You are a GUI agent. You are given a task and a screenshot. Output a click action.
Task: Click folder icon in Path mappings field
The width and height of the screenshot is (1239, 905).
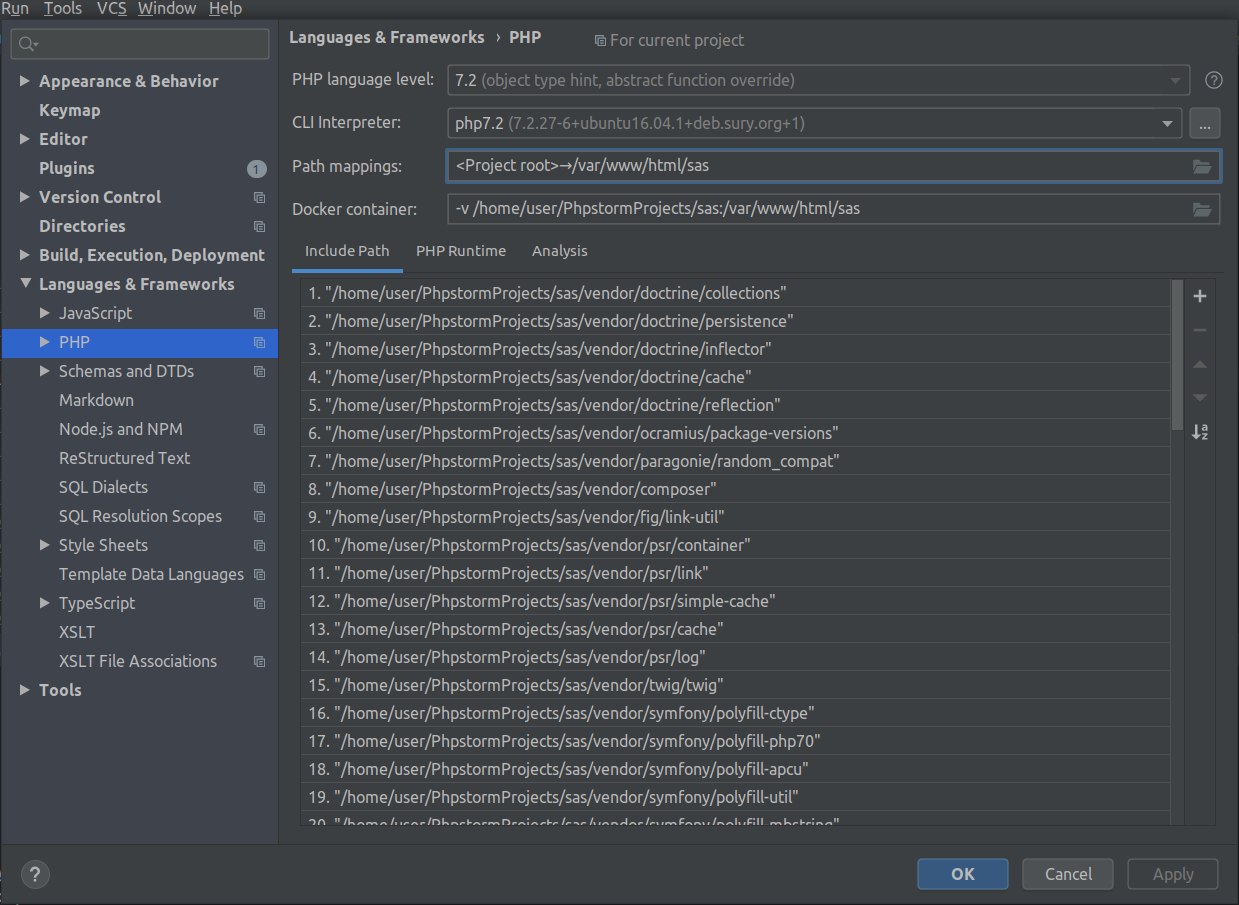[x=1202, y=166]
